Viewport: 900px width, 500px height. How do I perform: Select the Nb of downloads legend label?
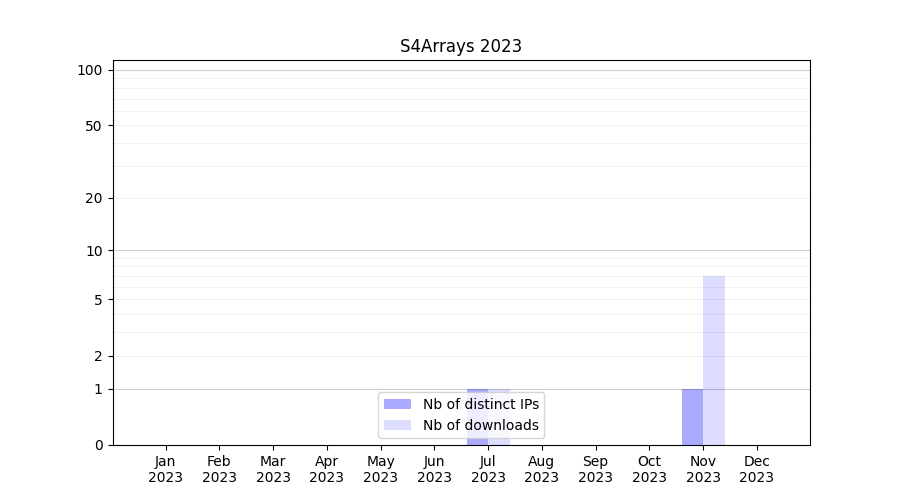(480, 425)
